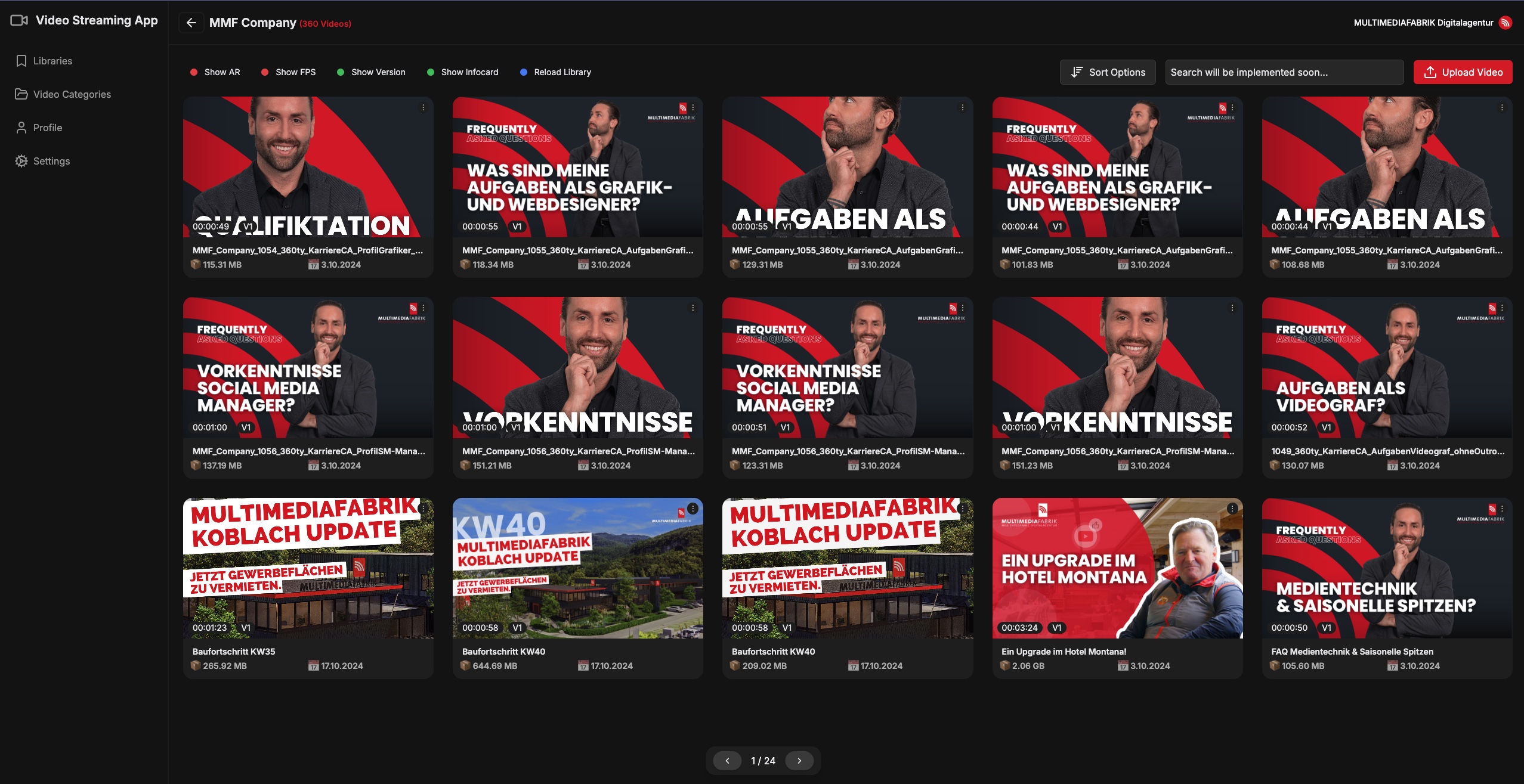Open three-dot menu on 209.02 MB video card
Viewport: 1524px width, 784px height.
coord(962,509)
